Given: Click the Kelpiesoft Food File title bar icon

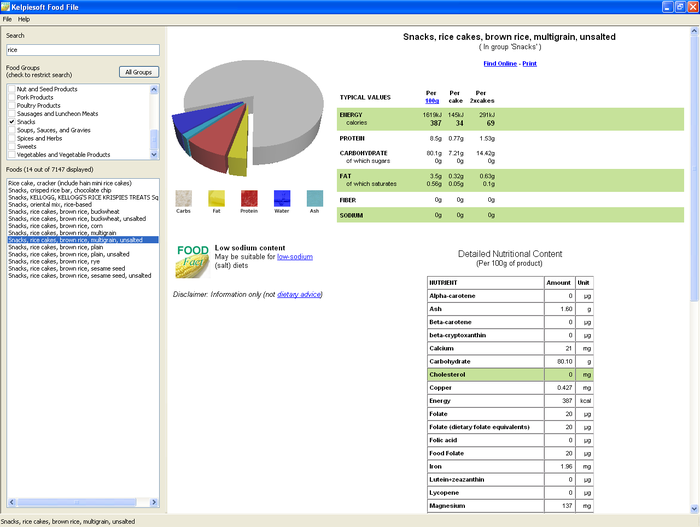Looking at the screenshot, I should click(x=7, y=6).
